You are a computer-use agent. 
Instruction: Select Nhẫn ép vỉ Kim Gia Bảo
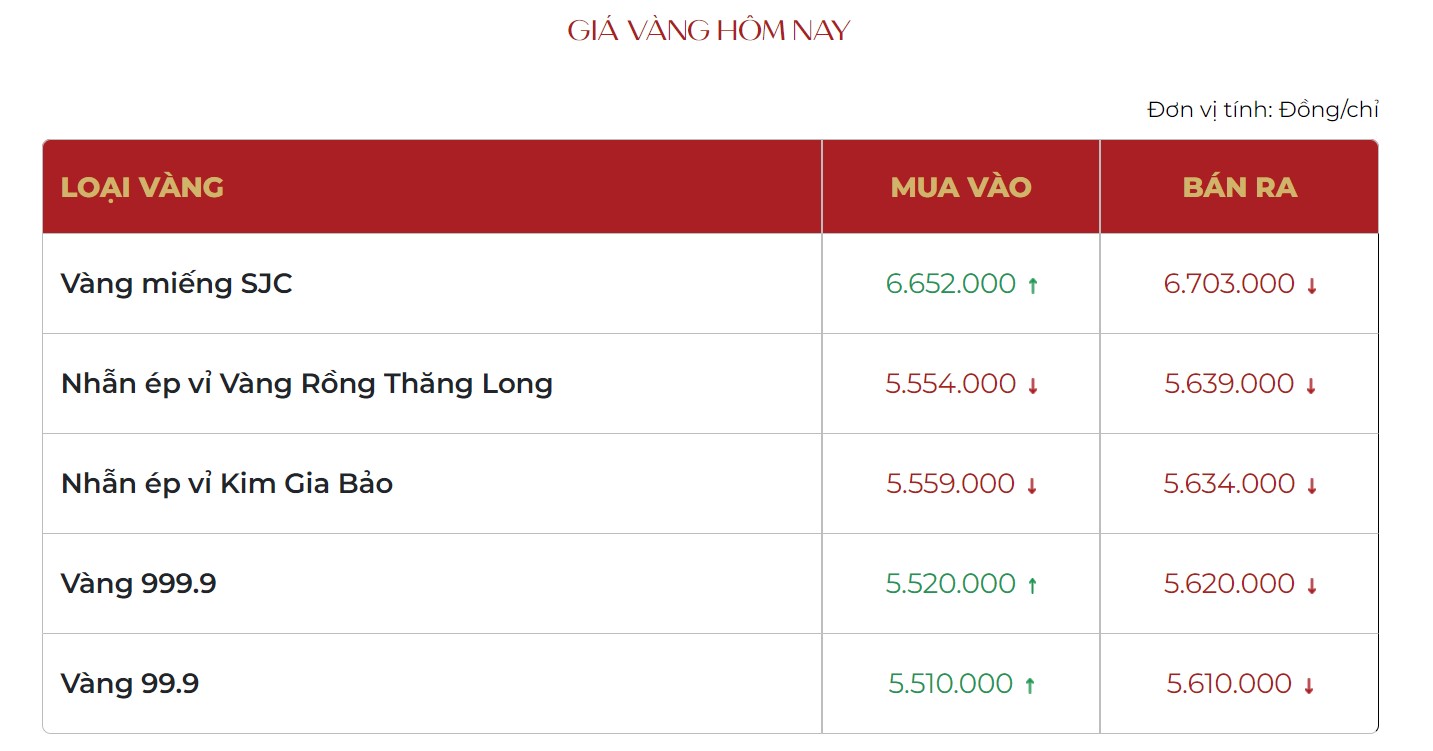pyautogui.click(x=227, y=484)
